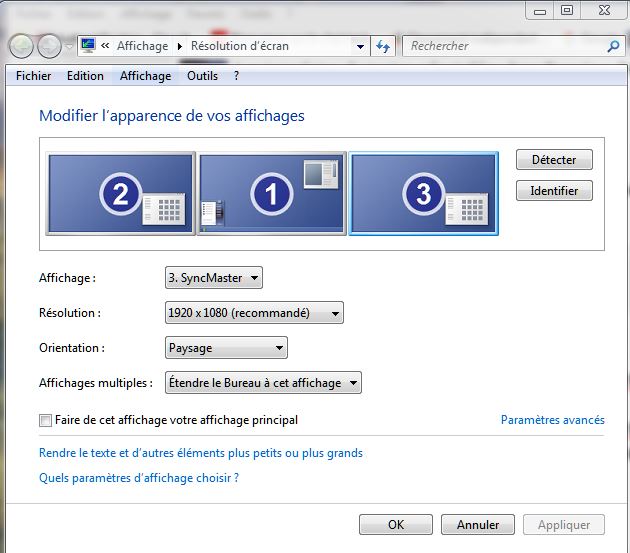The width and height of the screenshot is (630, 553).
Task: Close the Résolution d'écran window
Action: coord(604,10)
